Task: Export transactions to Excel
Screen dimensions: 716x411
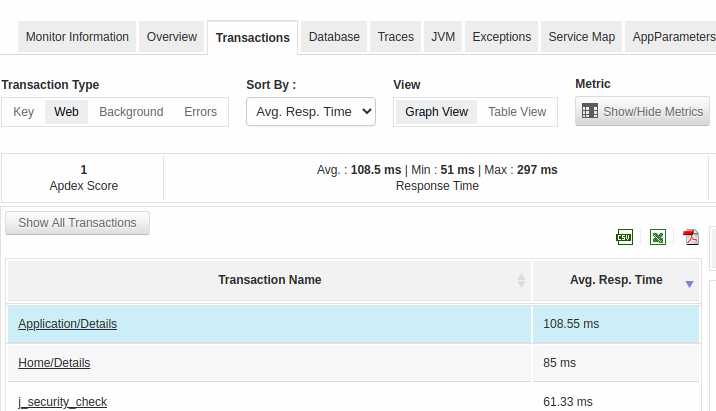Action: (658, 237)
